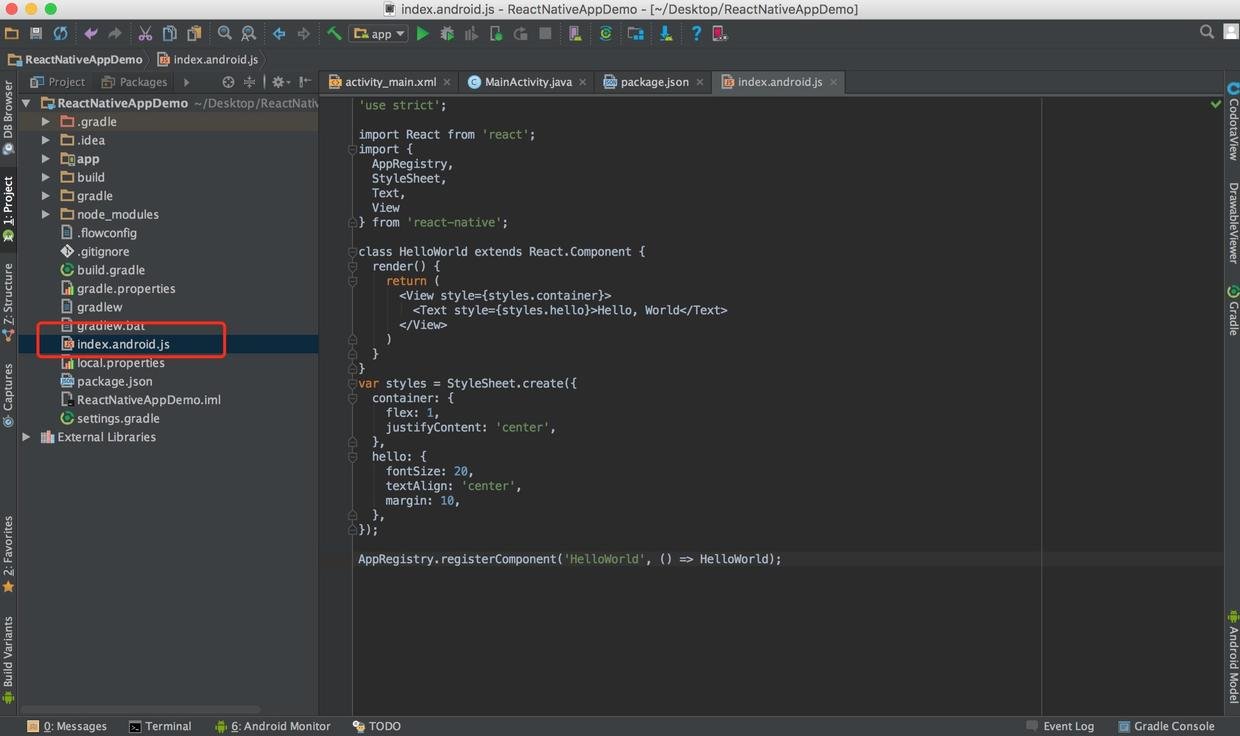Open the Project Structure icon
Image resolution: width=1240 pixels, height=736 pixels.
coord(635,33)
